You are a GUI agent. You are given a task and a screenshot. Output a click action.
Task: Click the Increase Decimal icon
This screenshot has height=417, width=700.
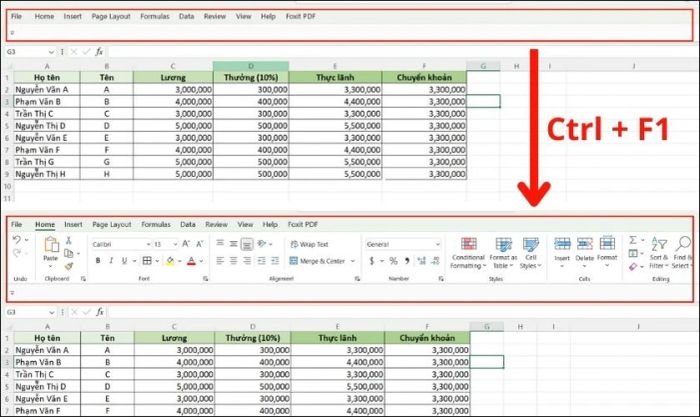pyautogui.click(x=421, y=261)
